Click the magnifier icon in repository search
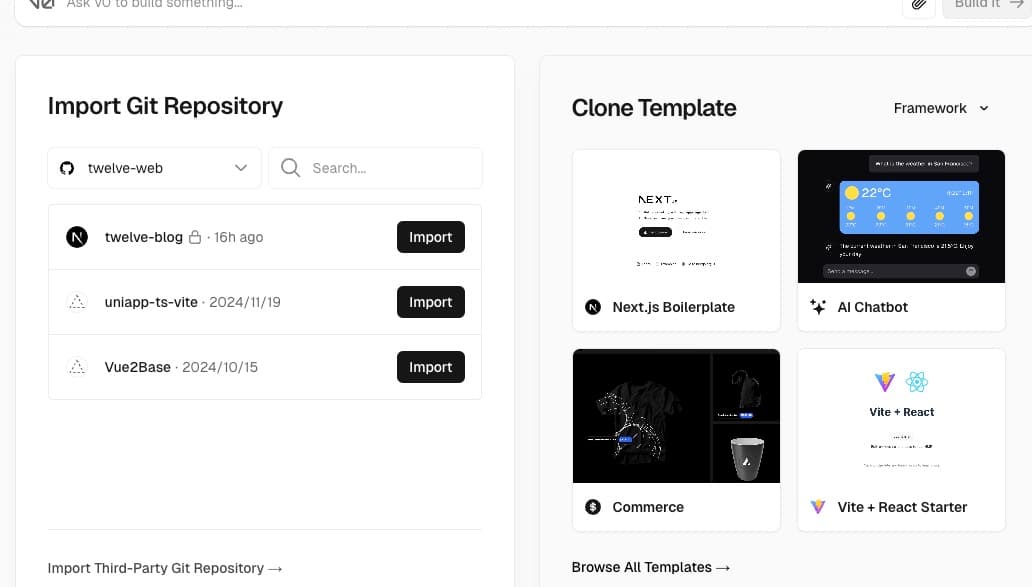Image resolution: width=1032 pixels, height=587 pixels. 290,168
